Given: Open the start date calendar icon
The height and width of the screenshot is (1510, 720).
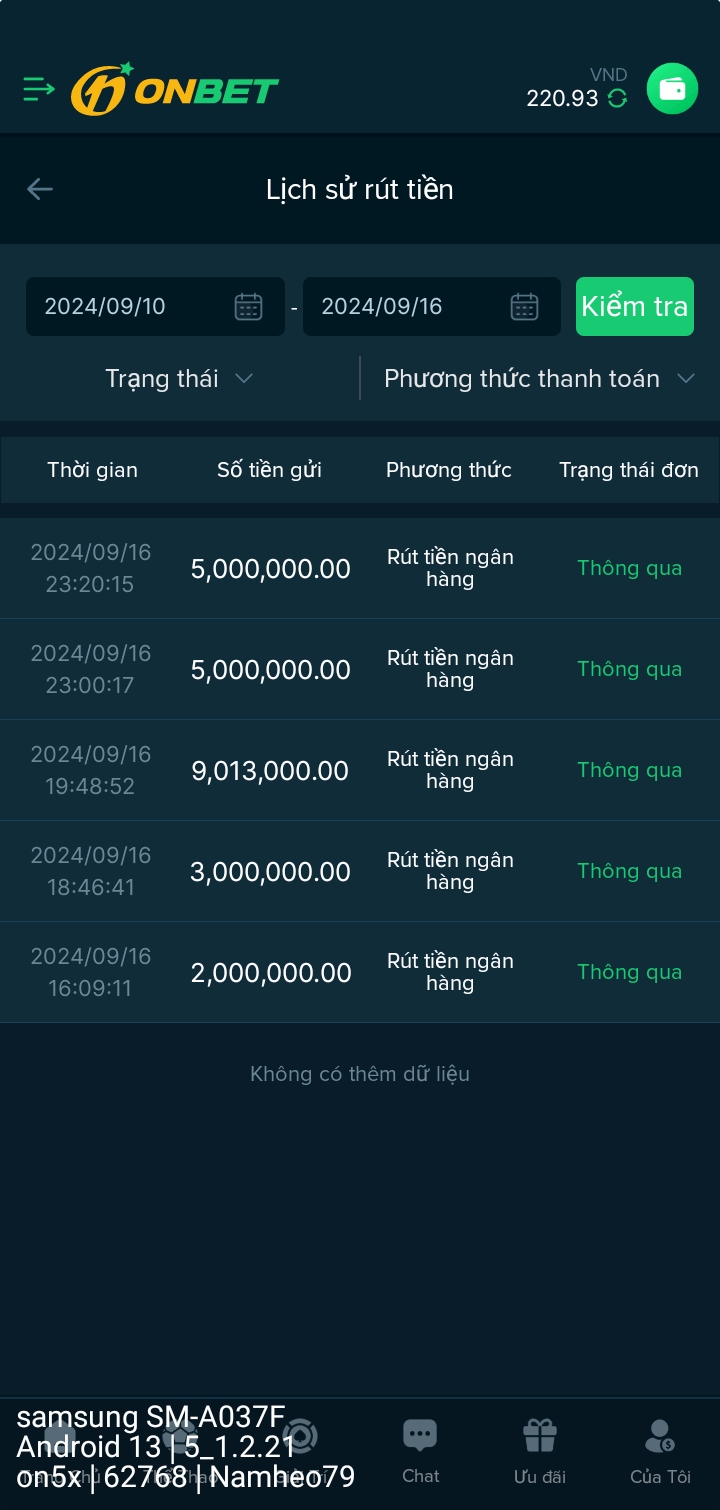Looking at the screenshot, I should click(248, 307).
